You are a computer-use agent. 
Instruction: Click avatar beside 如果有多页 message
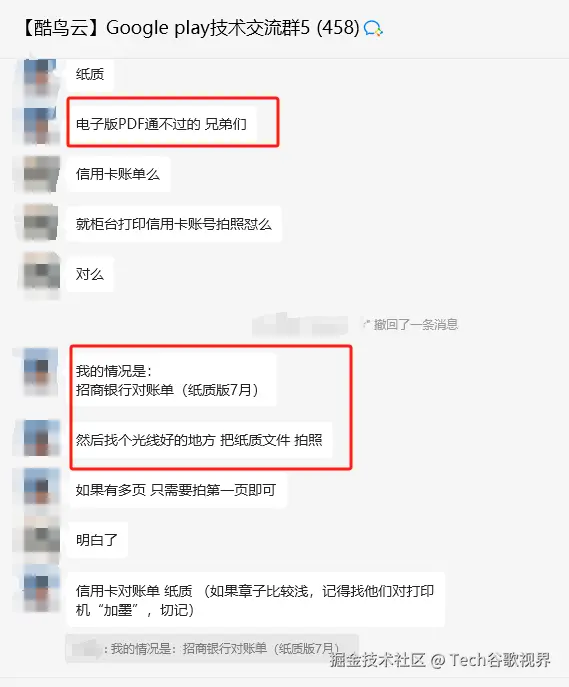pyautogui.click(x=41, y=489)
